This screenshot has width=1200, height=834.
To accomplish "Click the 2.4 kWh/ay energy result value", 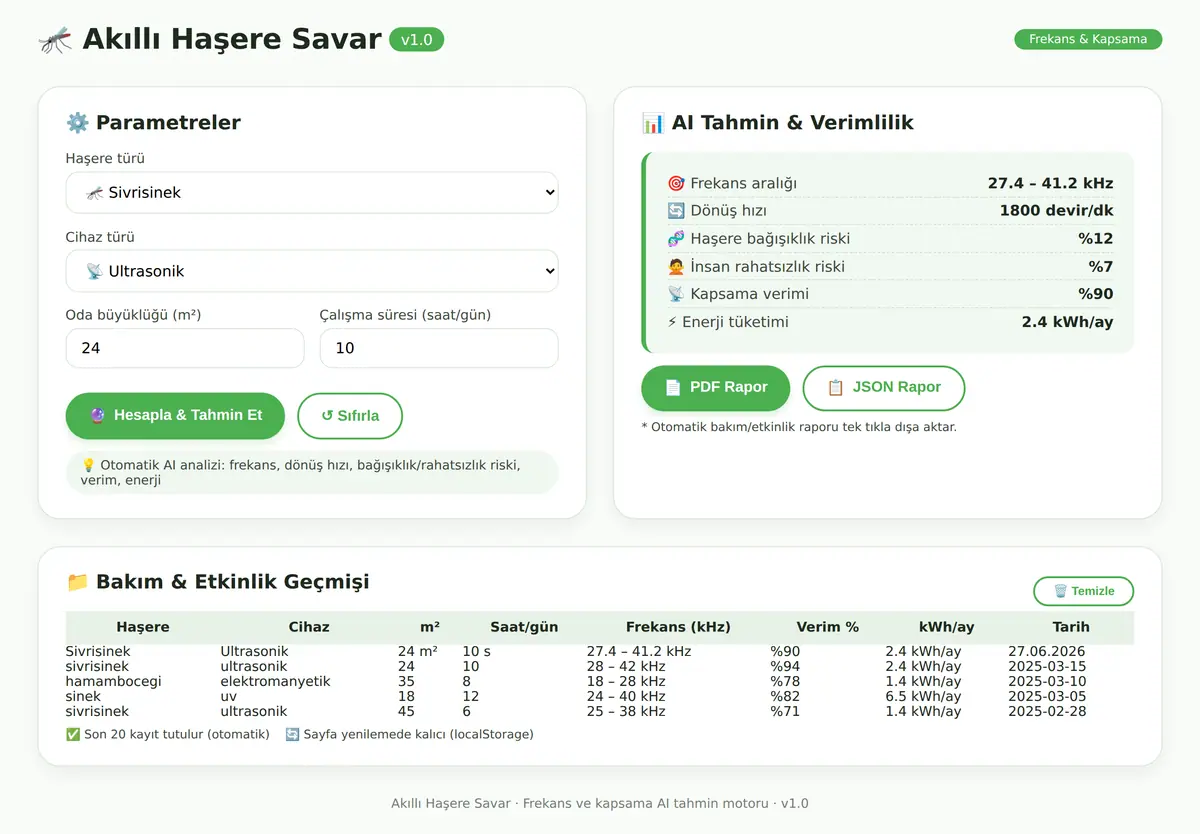I will [x=1067, y=322].
